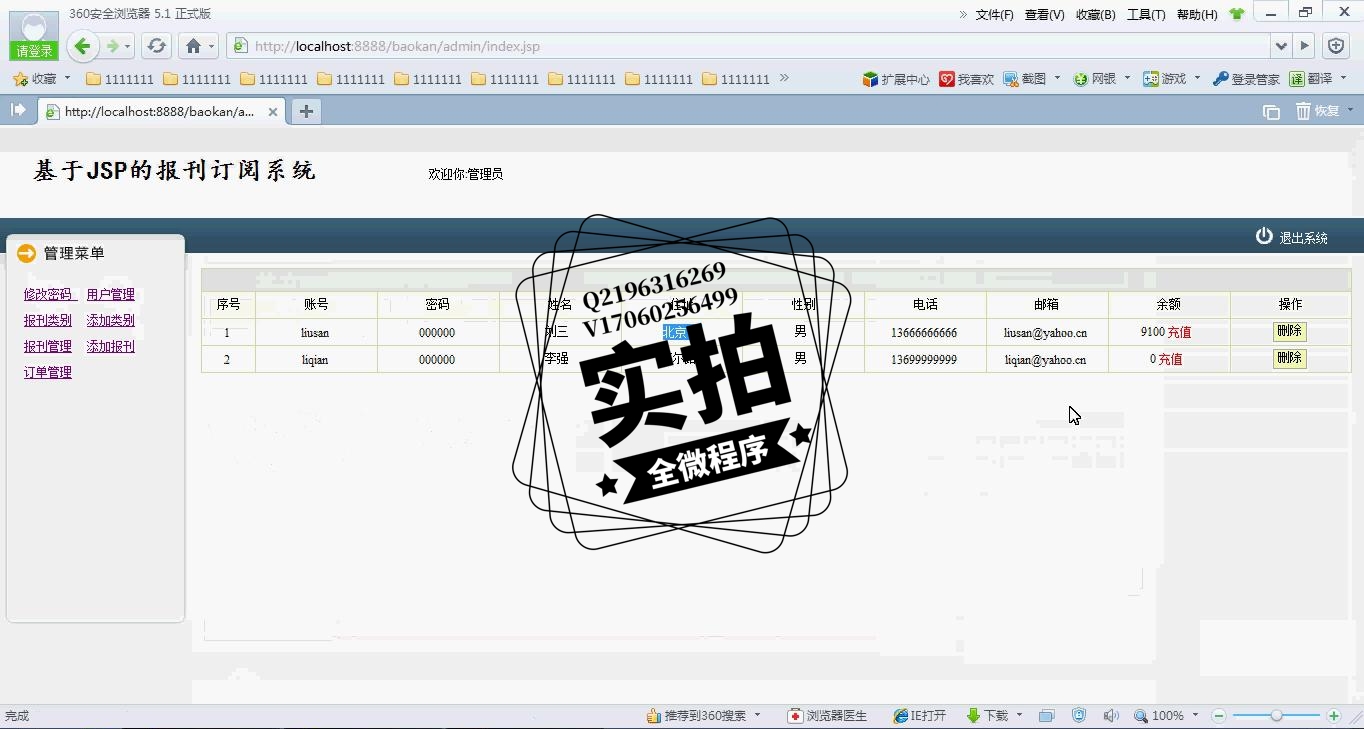Open 帮助(H) menu
The image size is (1364, 729).
tap(1197, 14)
